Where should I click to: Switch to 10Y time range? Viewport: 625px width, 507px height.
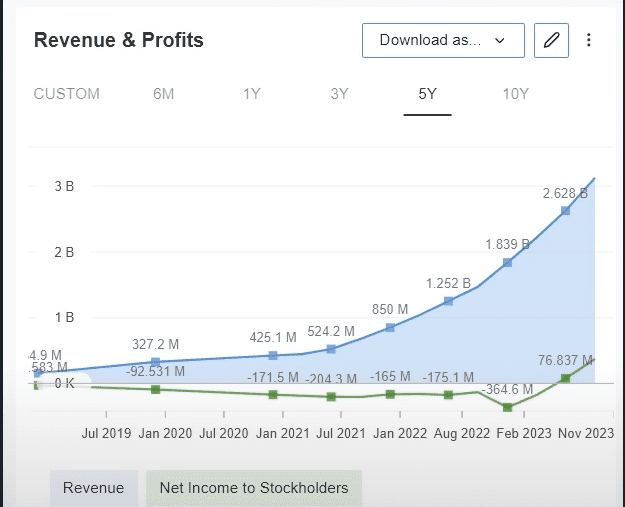[x=515, y=94]
